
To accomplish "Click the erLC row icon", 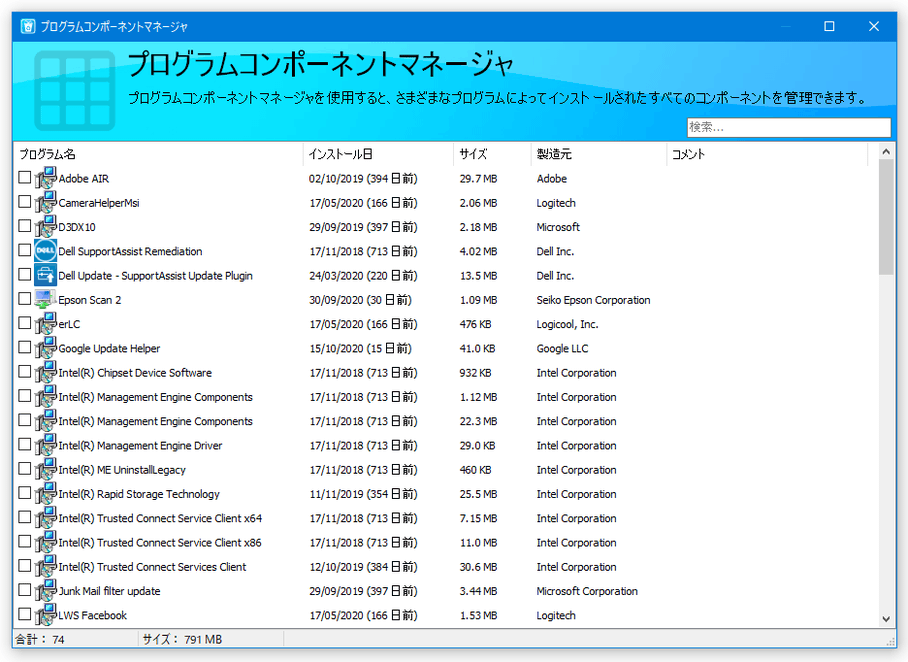I will click(x=45, y=324).
